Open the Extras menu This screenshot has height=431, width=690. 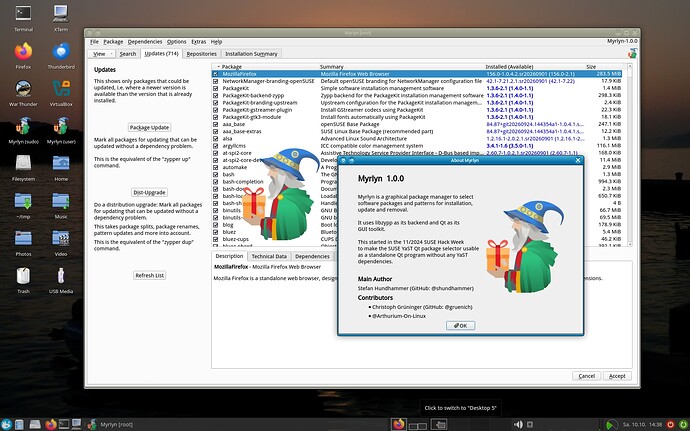(198, 42)
